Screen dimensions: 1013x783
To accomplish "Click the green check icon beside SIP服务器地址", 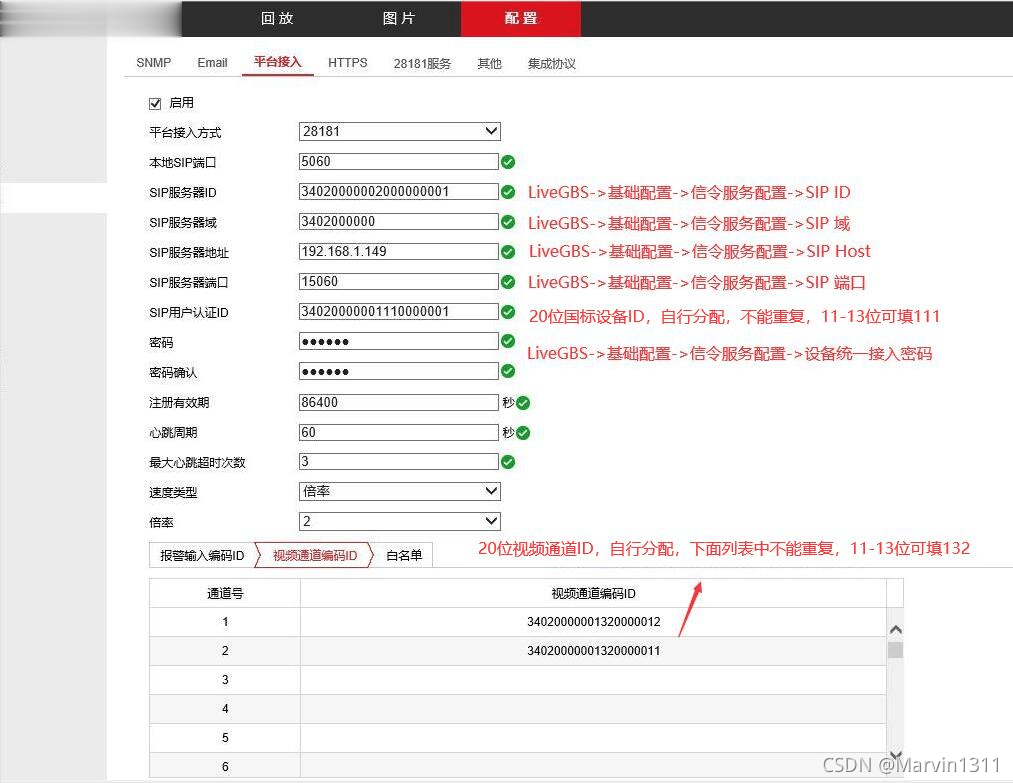I will 508,251.
